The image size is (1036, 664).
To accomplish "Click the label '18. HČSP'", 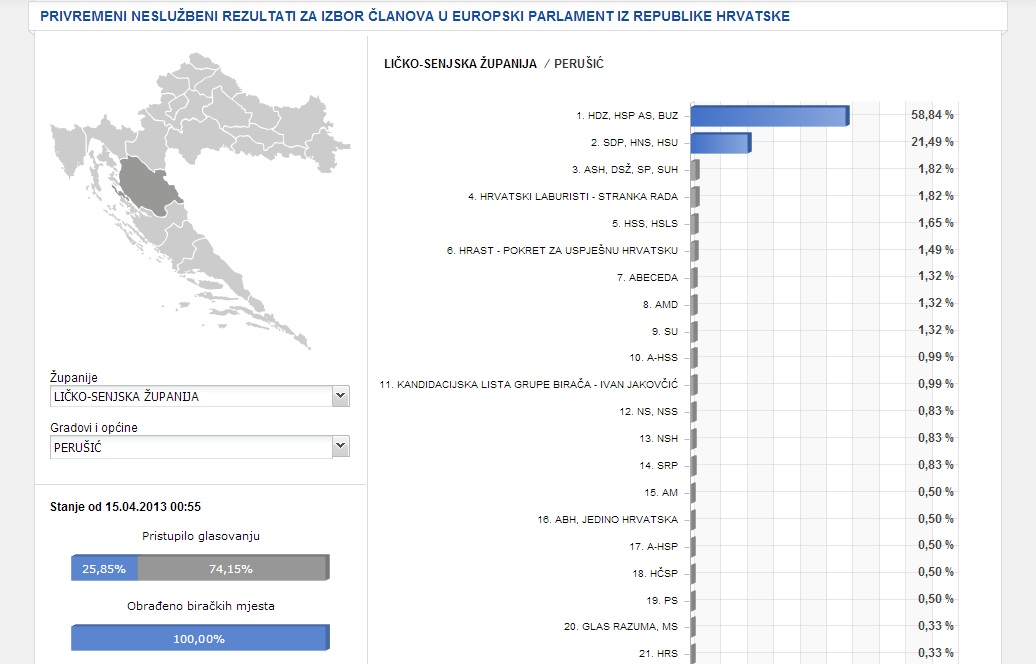I will click(655, 573).
